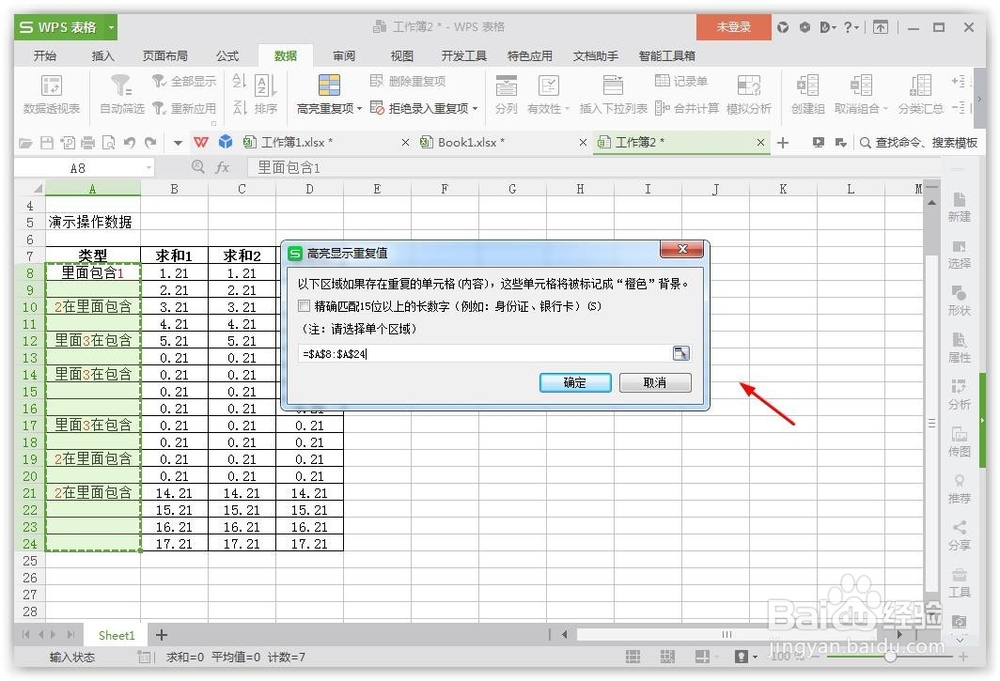Image resolution: width=1000 pixels, height=681 pixels.
Task: Sort ascending with the A-Z icon
Action: 239,80
